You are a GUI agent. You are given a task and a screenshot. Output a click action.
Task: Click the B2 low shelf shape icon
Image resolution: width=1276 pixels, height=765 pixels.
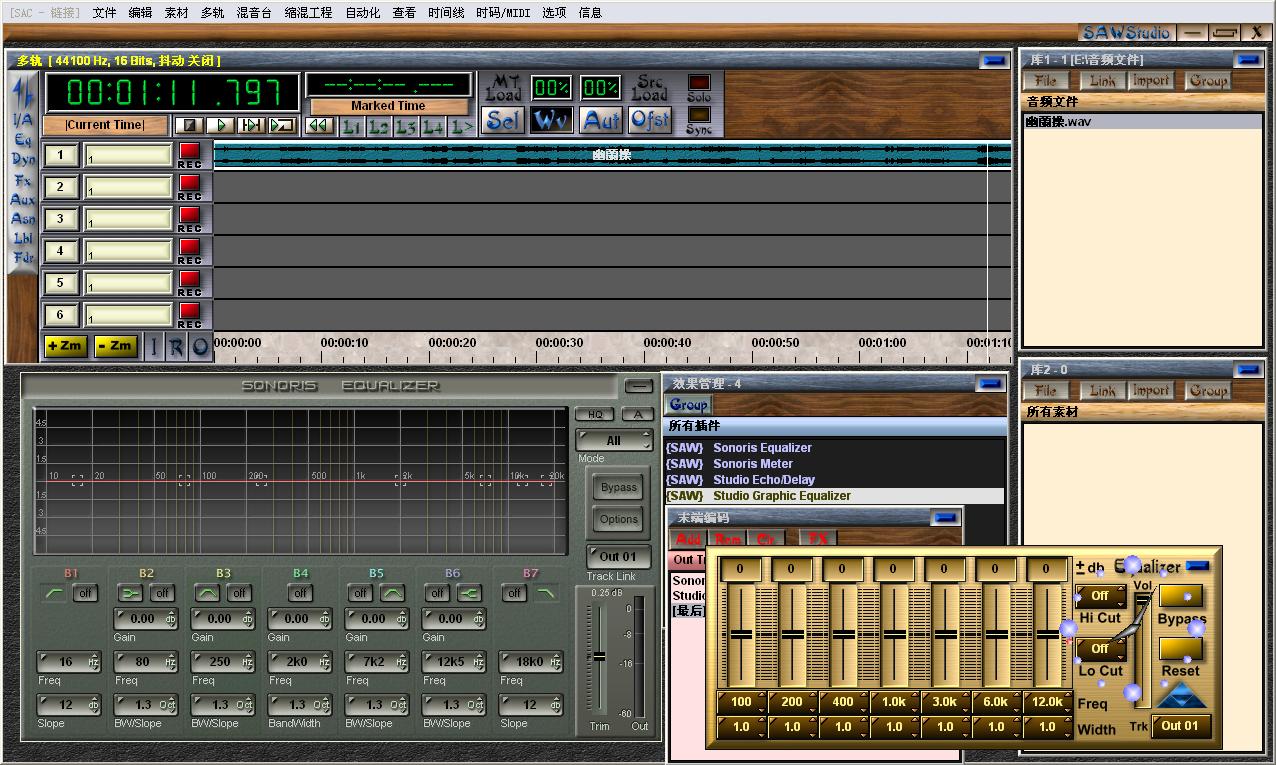[x=131, y=593]
